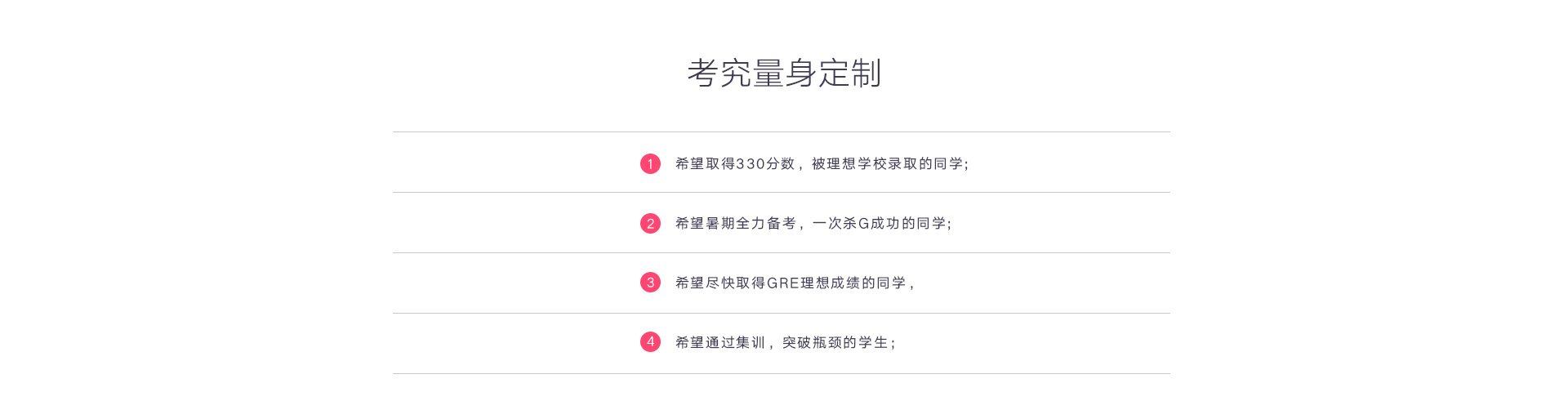Click the phrase 突破瓶颈的学生

(x=835, y=343)
